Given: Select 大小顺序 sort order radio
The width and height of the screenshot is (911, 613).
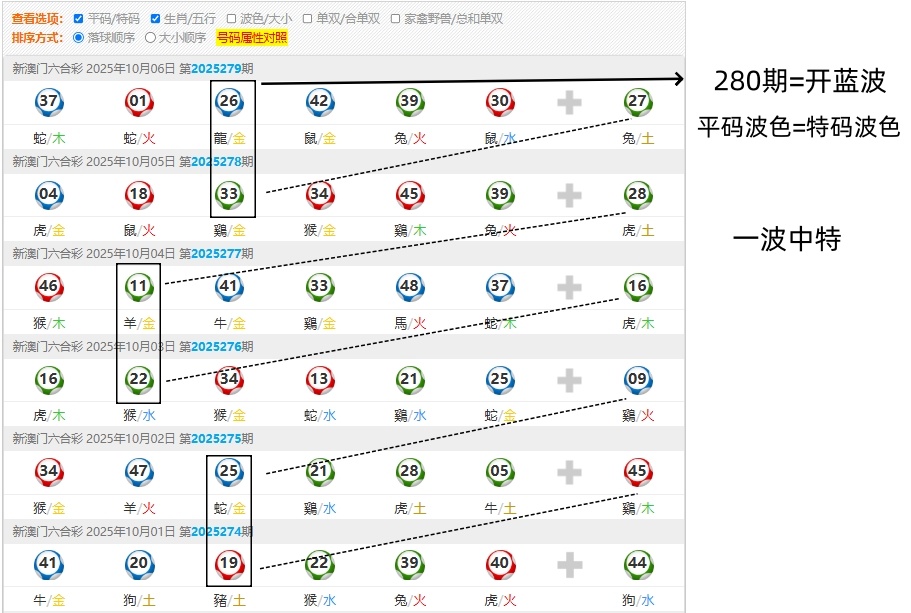Looking at the screenshot, I should [x=151, y=38].
